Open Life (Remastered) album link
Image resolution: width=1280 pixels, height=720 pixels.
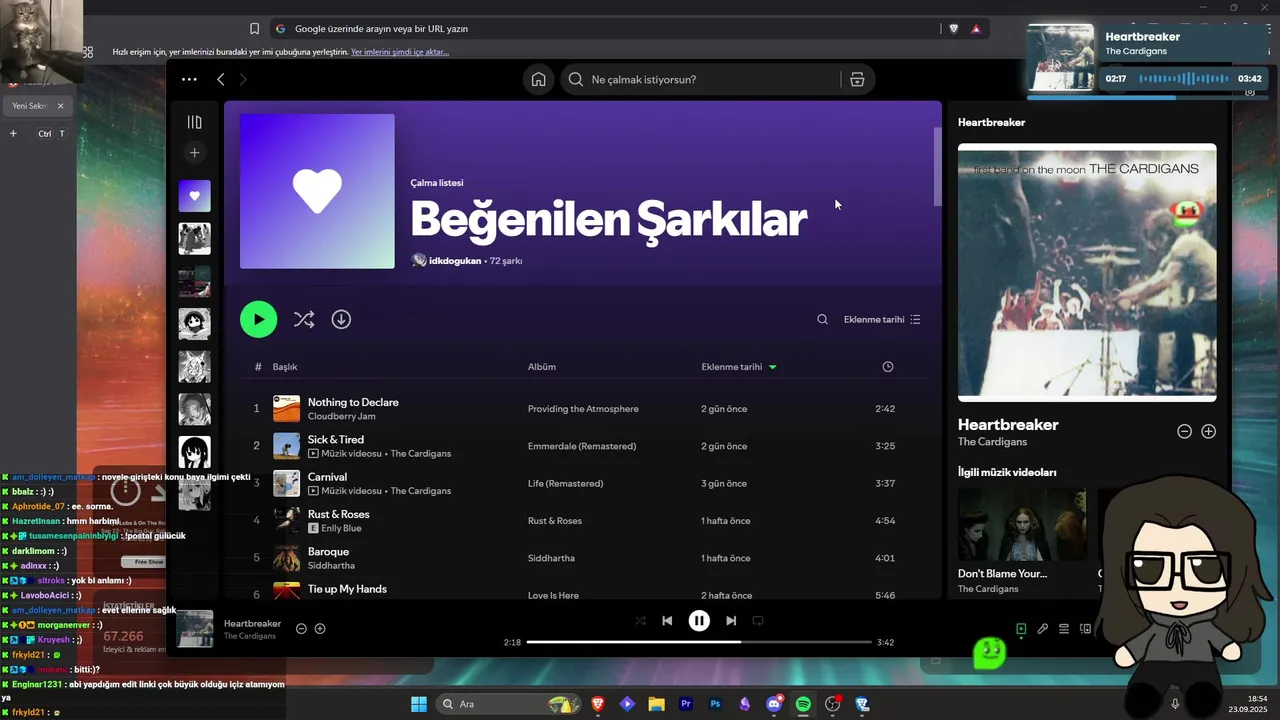pyautogui.click(x=565, y=484)
